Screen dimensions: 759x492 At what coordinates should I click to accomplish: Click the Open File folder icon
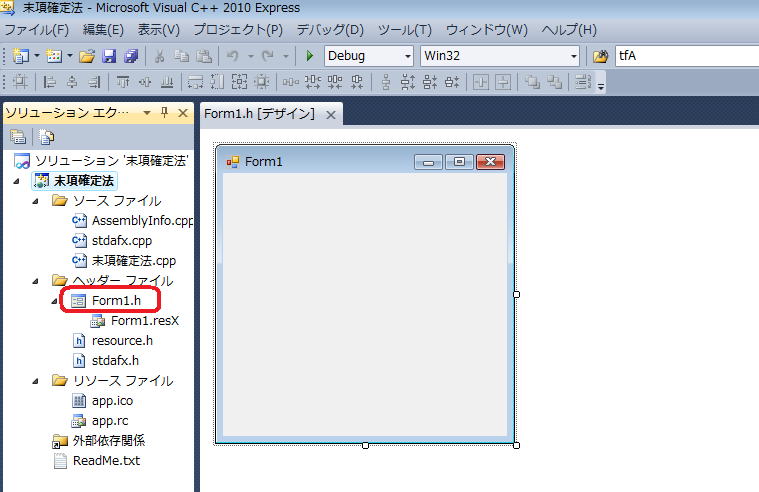point(87,56)
